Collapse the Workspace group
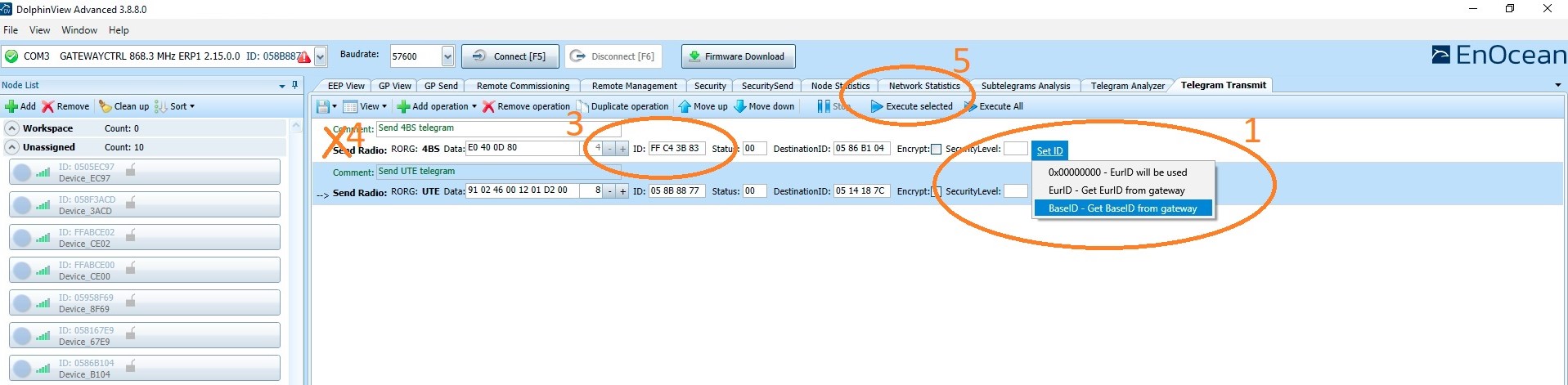Screen dimensions: 1568x385 click(12, 128)
